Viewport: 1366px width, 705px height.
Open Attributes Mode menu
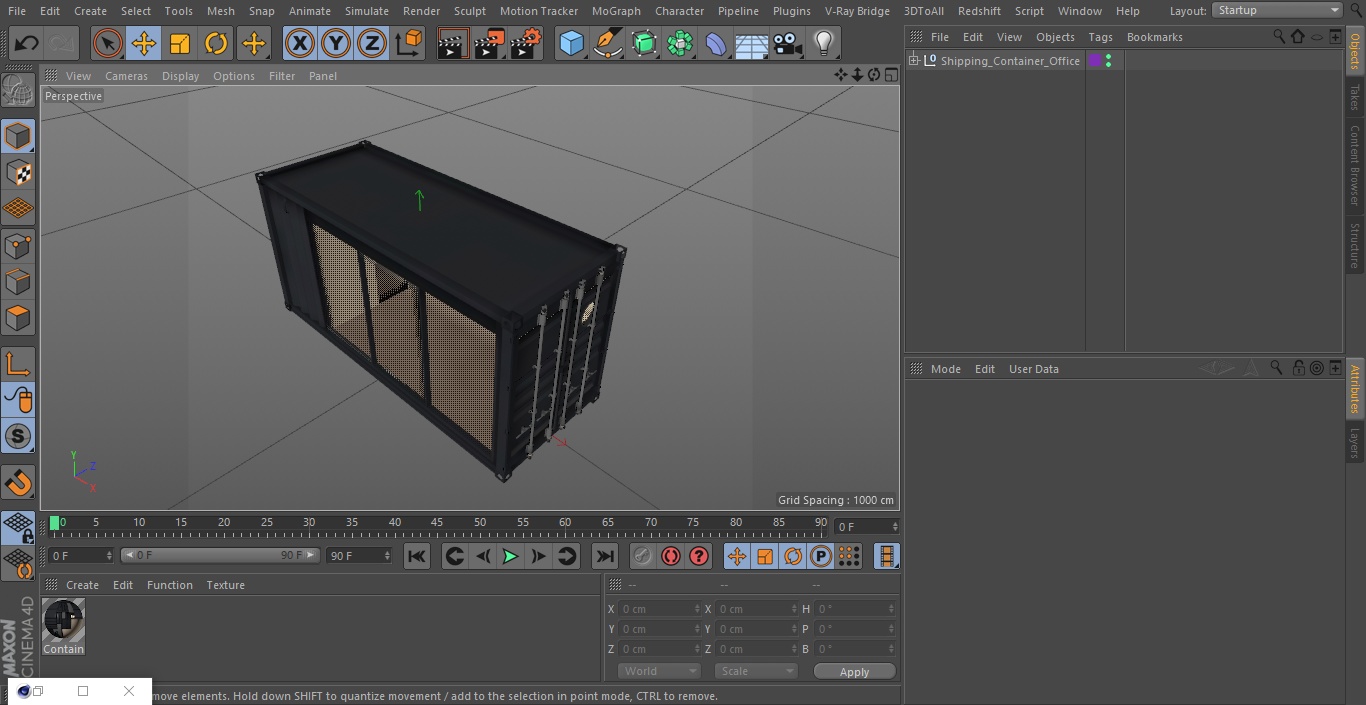[x=945, y=369]
